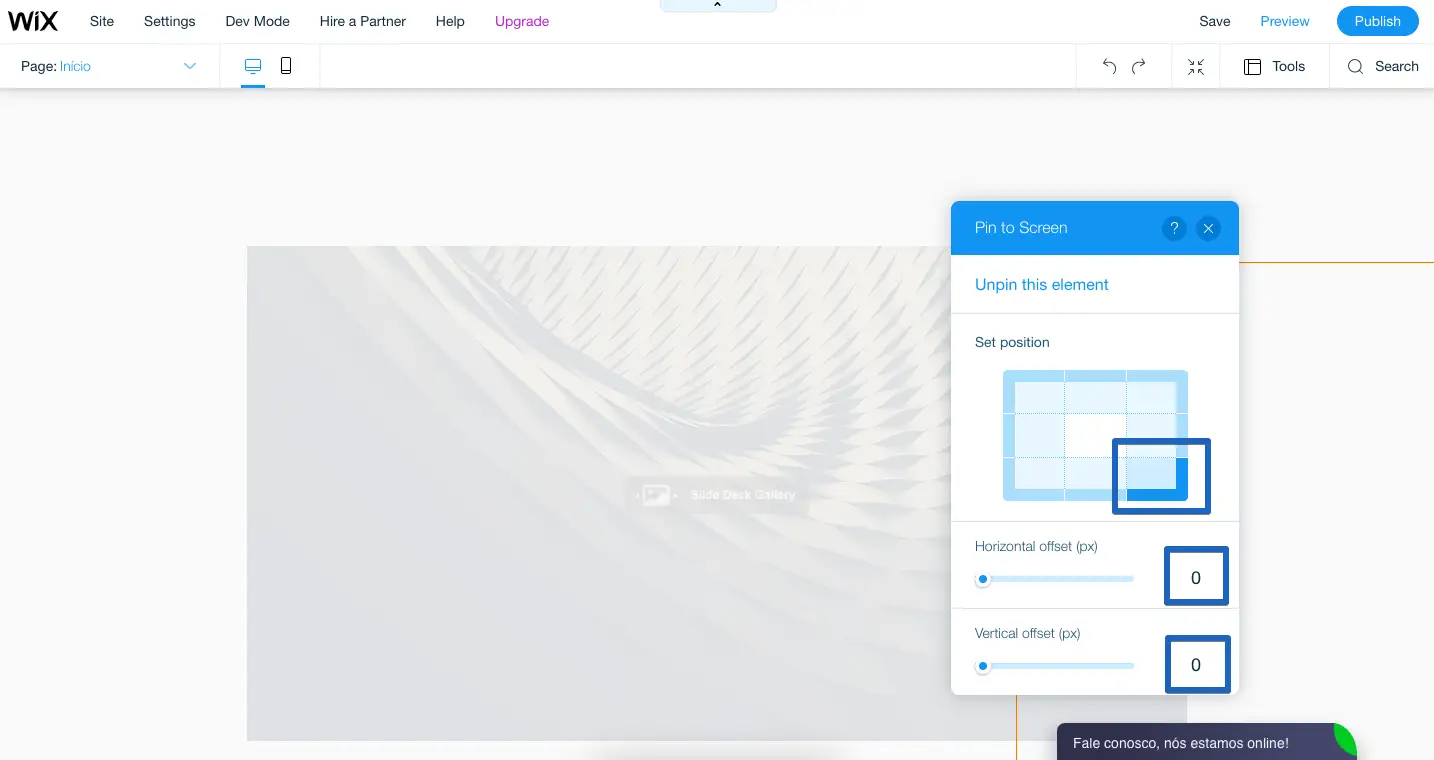The width and height of the screenshot is (1434, 760).
Task: Open the Tools panel
Action: click(x=1274, y=66)
